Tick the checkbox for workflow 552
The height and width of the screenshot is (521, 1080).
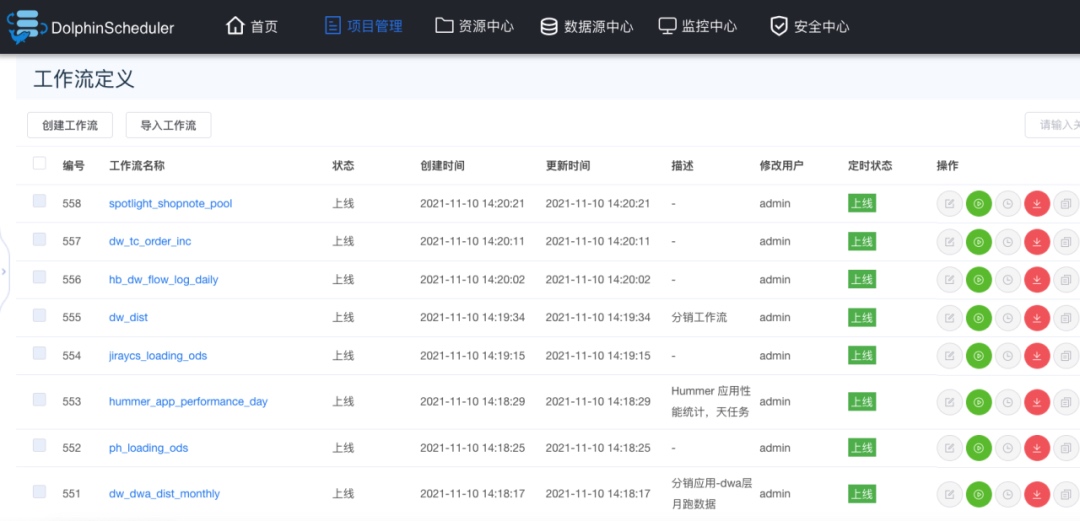pos(39,446)
